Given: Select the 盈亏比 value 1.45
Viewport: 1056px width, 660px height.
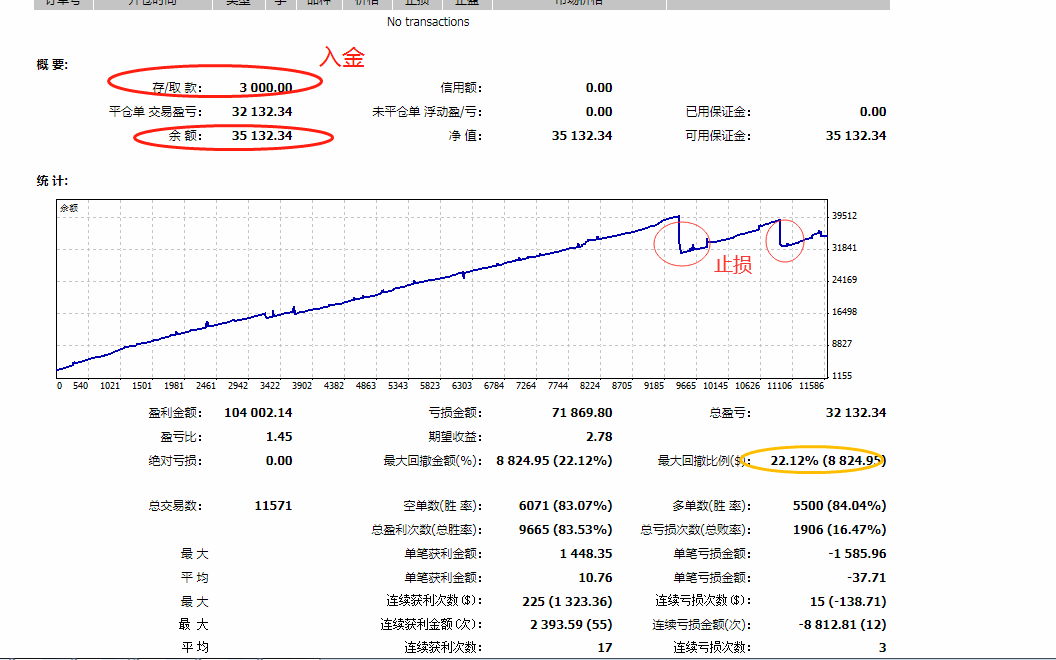Looking at the screenshot, I should (279, 437).
